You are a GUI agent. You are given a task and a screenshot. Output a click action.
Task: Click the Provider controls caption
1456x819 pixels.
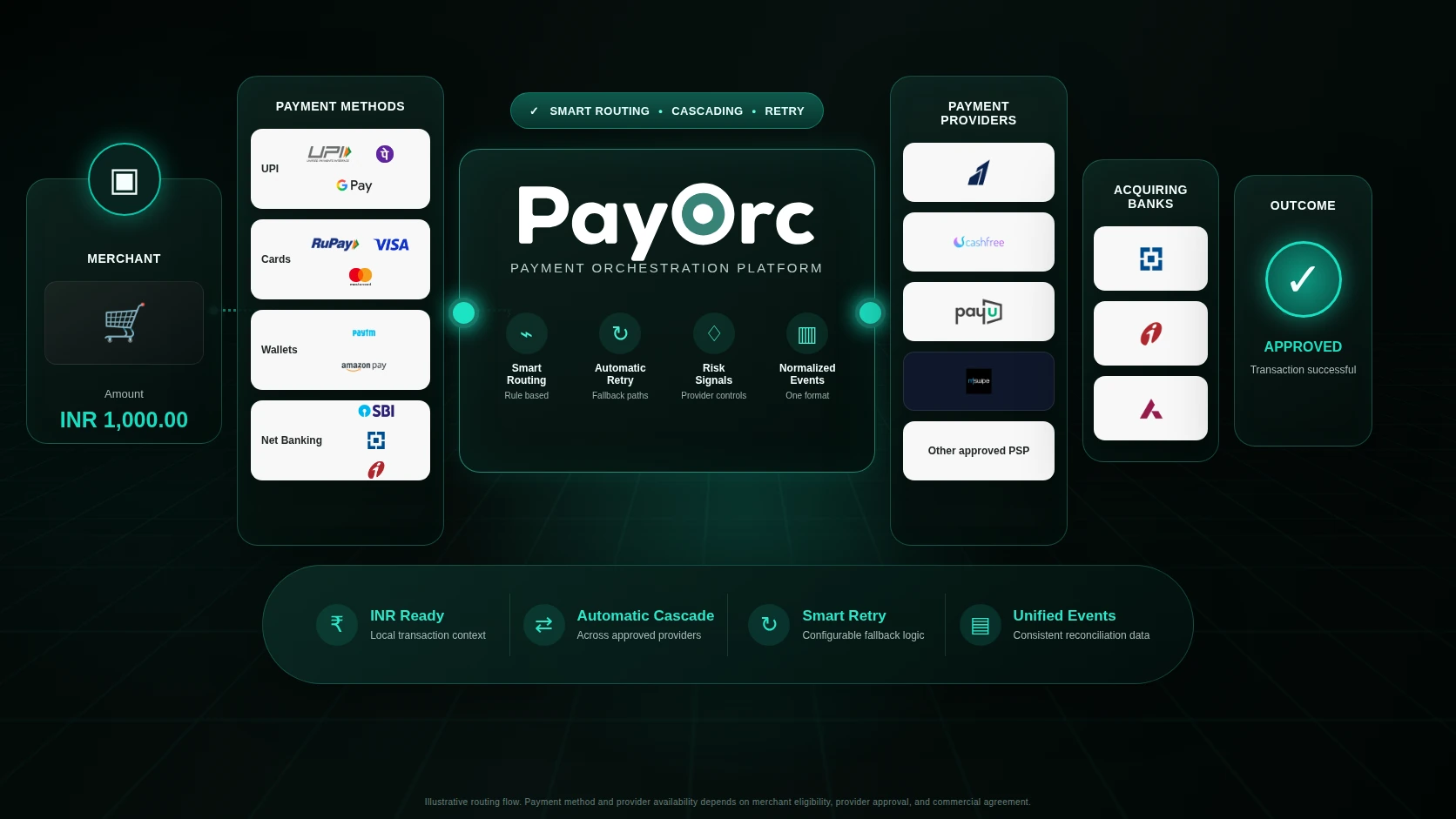pos(714,395)
